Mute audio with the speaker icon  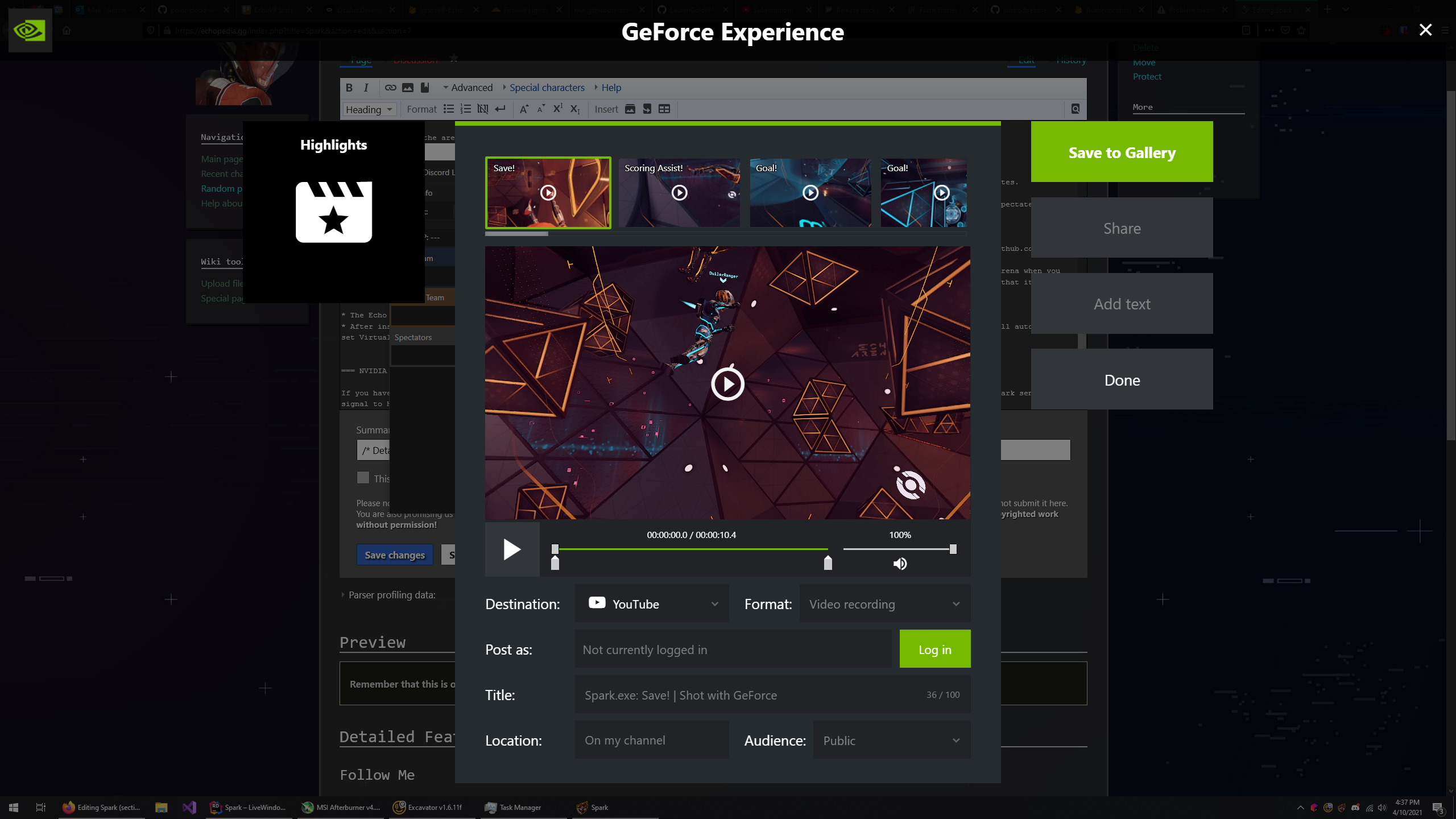[900, 564]
